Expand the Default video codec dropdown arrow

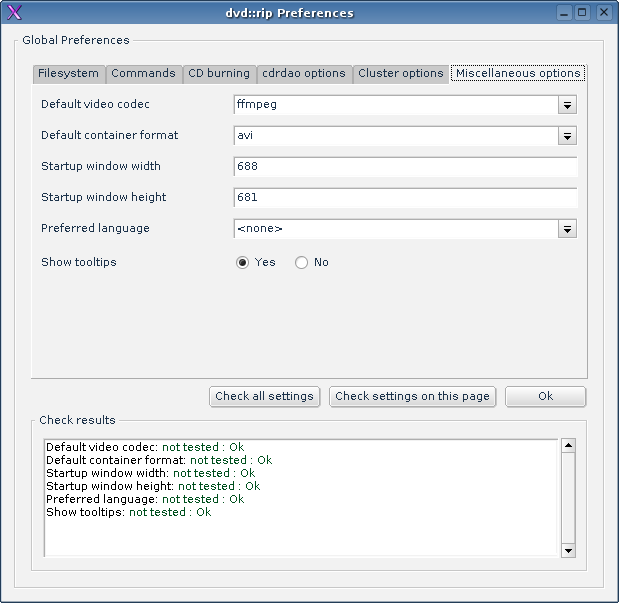coord(567,105)
